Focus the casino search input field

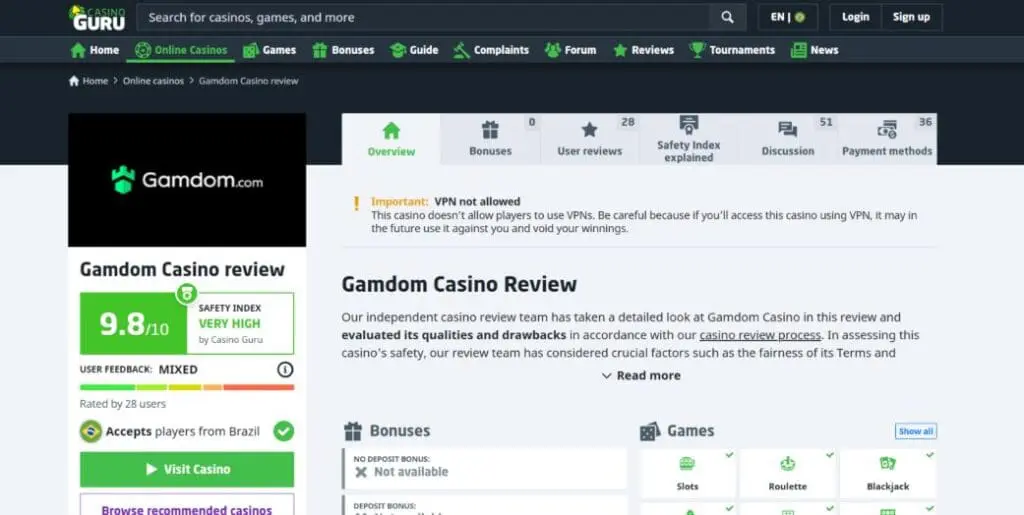[x=423, y=18]
